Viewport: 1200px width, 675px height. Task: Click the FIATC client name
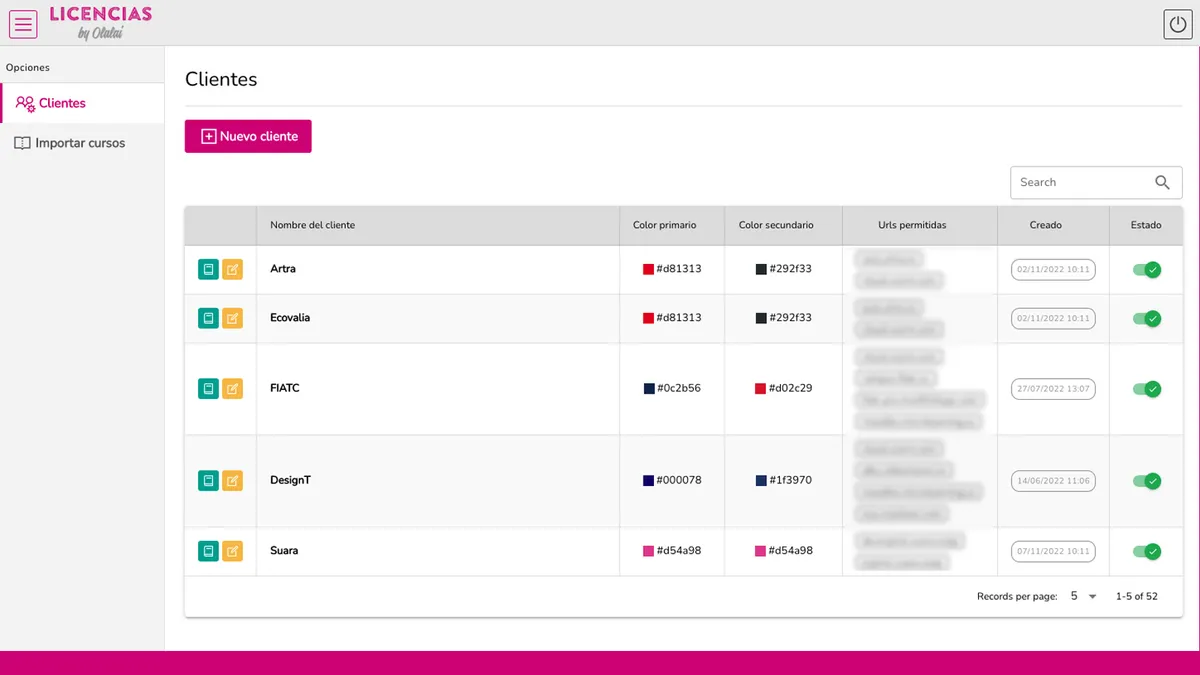pyautogui.click(x=285, y=388)
